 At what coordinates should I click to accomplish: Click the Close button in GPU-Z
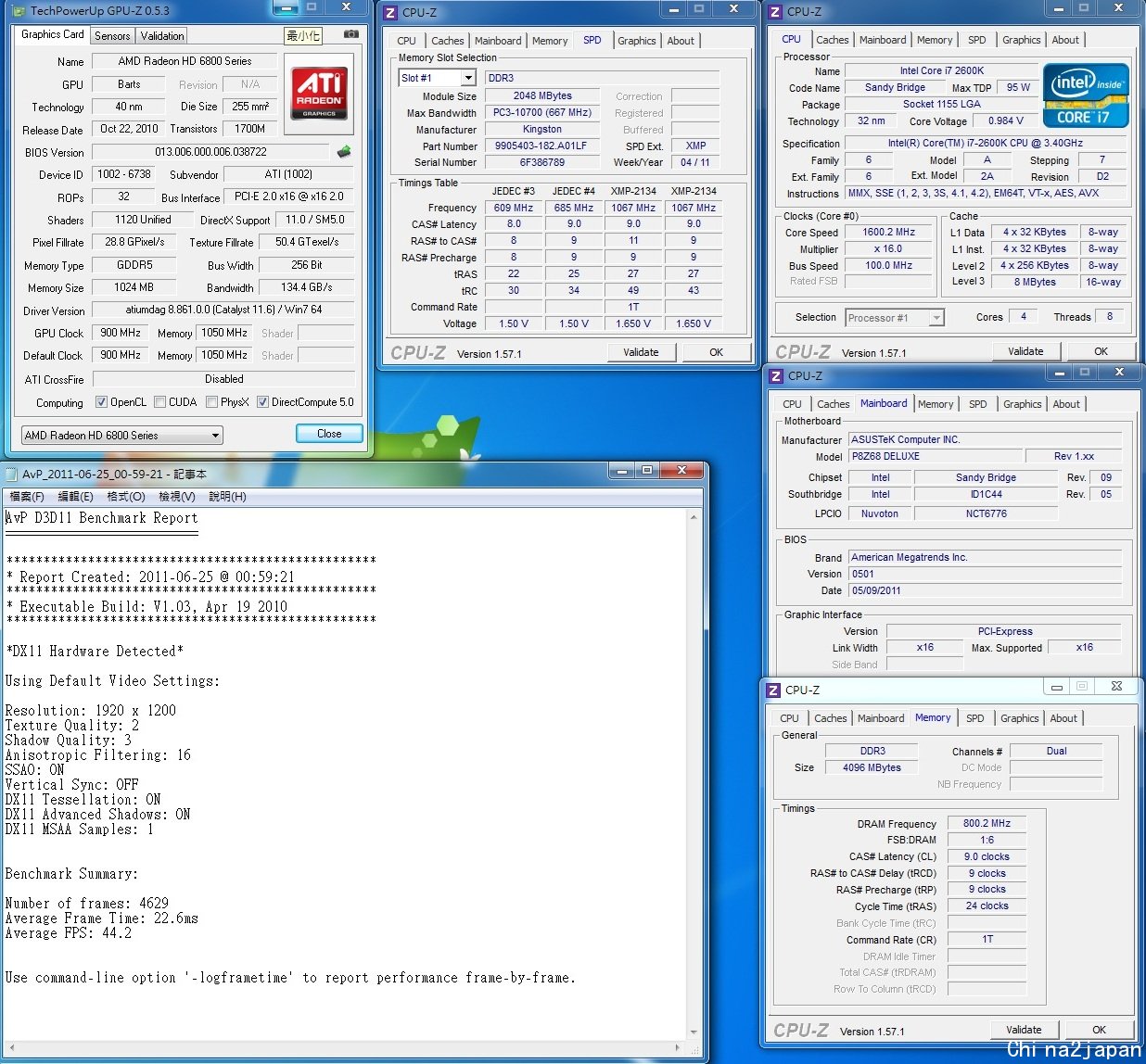[329, 434]
